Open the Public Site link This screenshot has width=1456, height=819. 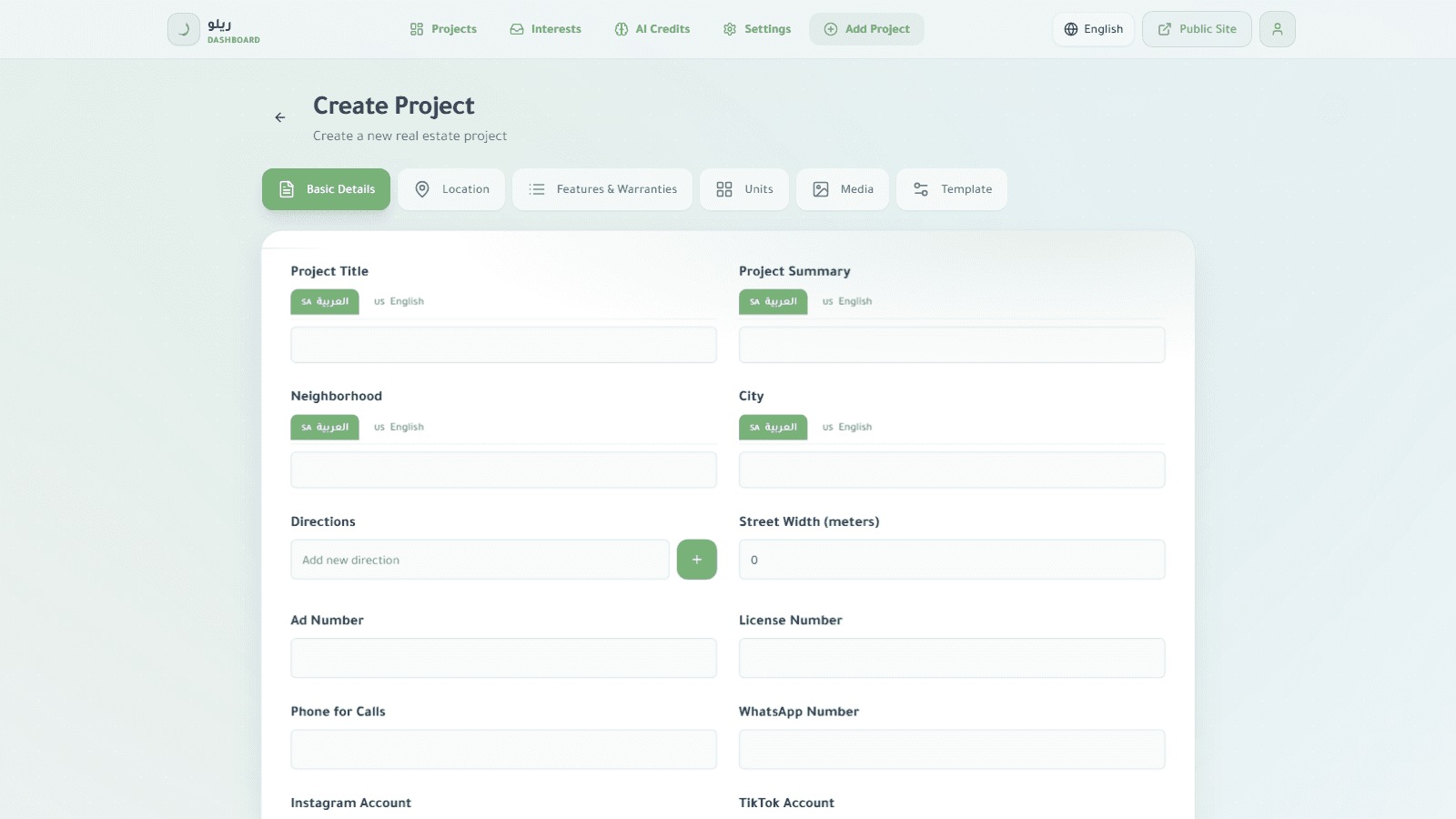tap(1197, 29)
